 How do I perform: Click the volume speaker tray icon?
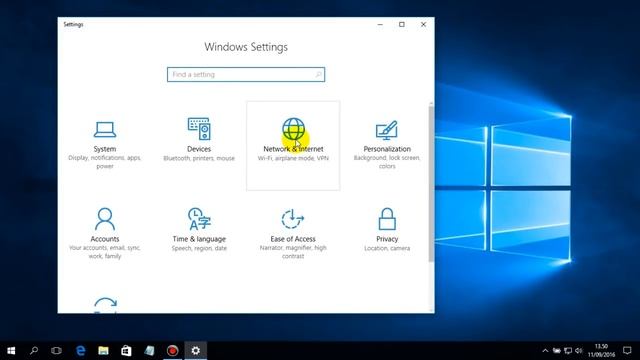[x=579, y=351]
